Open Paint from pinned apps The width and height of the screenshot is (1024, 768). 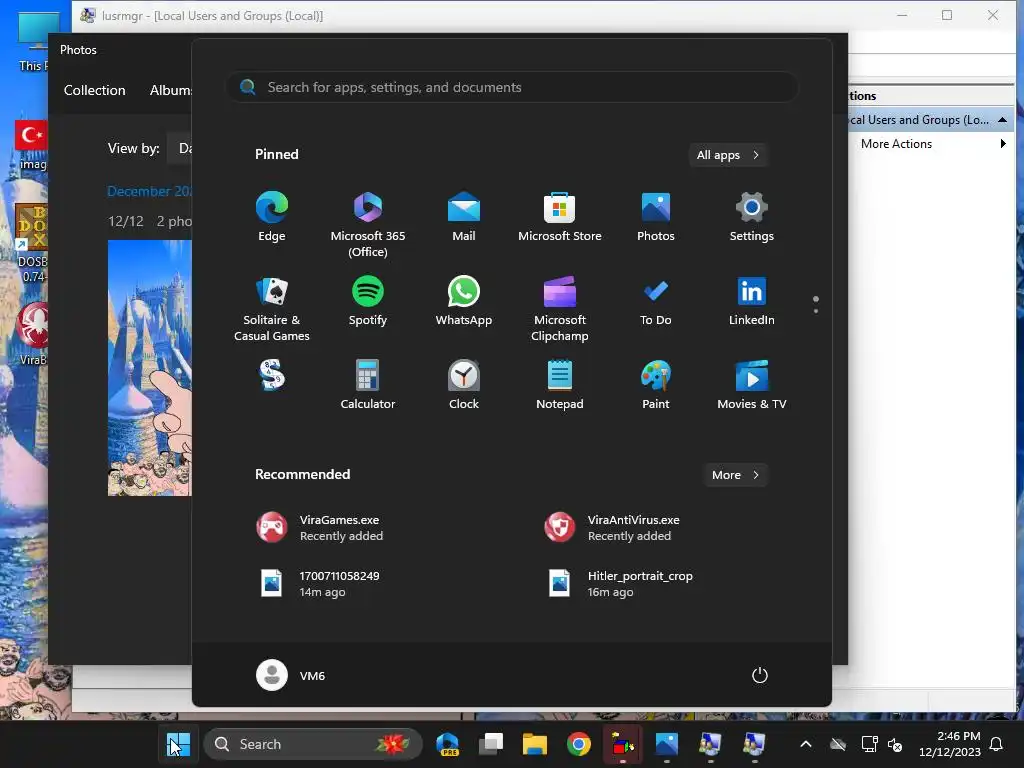click(x=656, y=385)
